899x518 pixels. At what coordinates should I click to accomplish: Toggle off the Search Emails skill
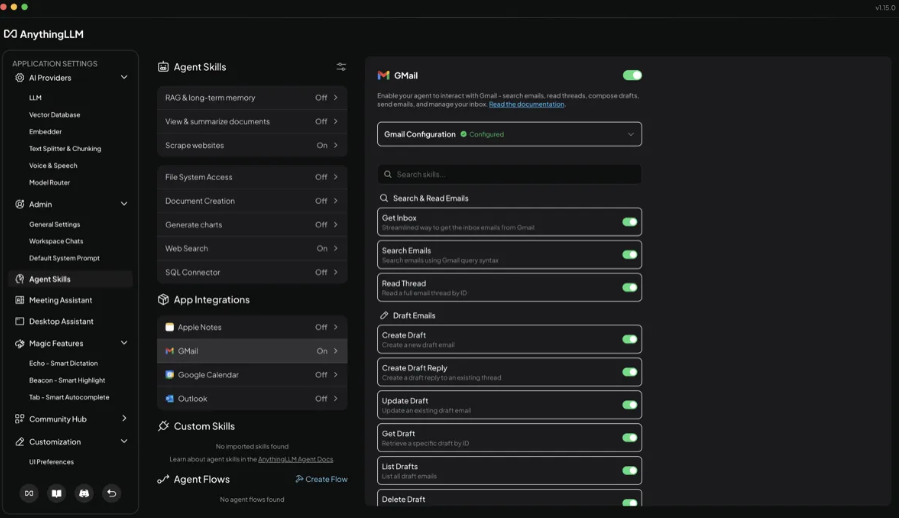click(x=630, y=255)
